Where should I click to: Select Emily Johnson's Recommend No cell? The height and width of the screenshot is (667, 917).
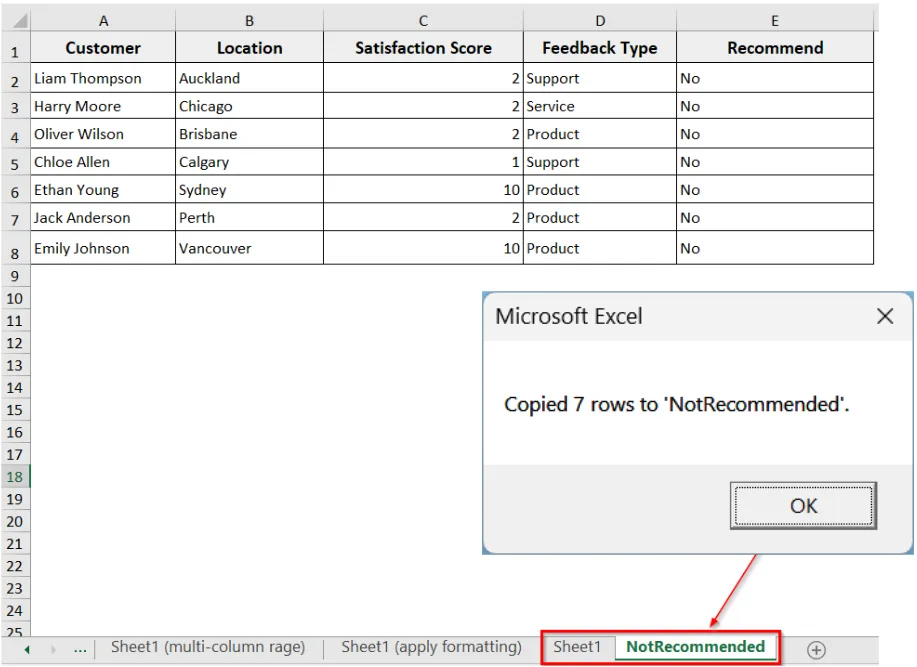coord(775,248)
